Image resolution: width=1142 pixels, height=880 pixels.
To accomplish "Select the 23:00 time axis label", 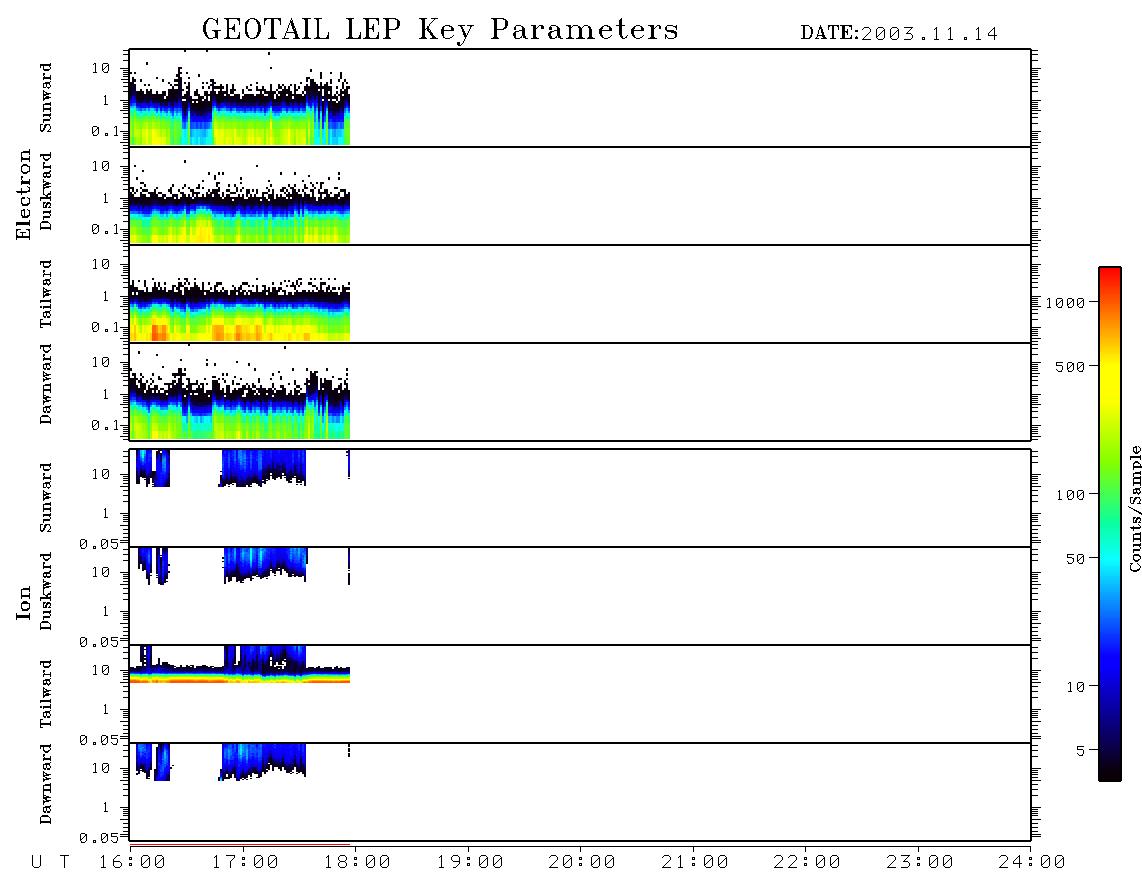I will pyautogui.click(x=920, y=862).
